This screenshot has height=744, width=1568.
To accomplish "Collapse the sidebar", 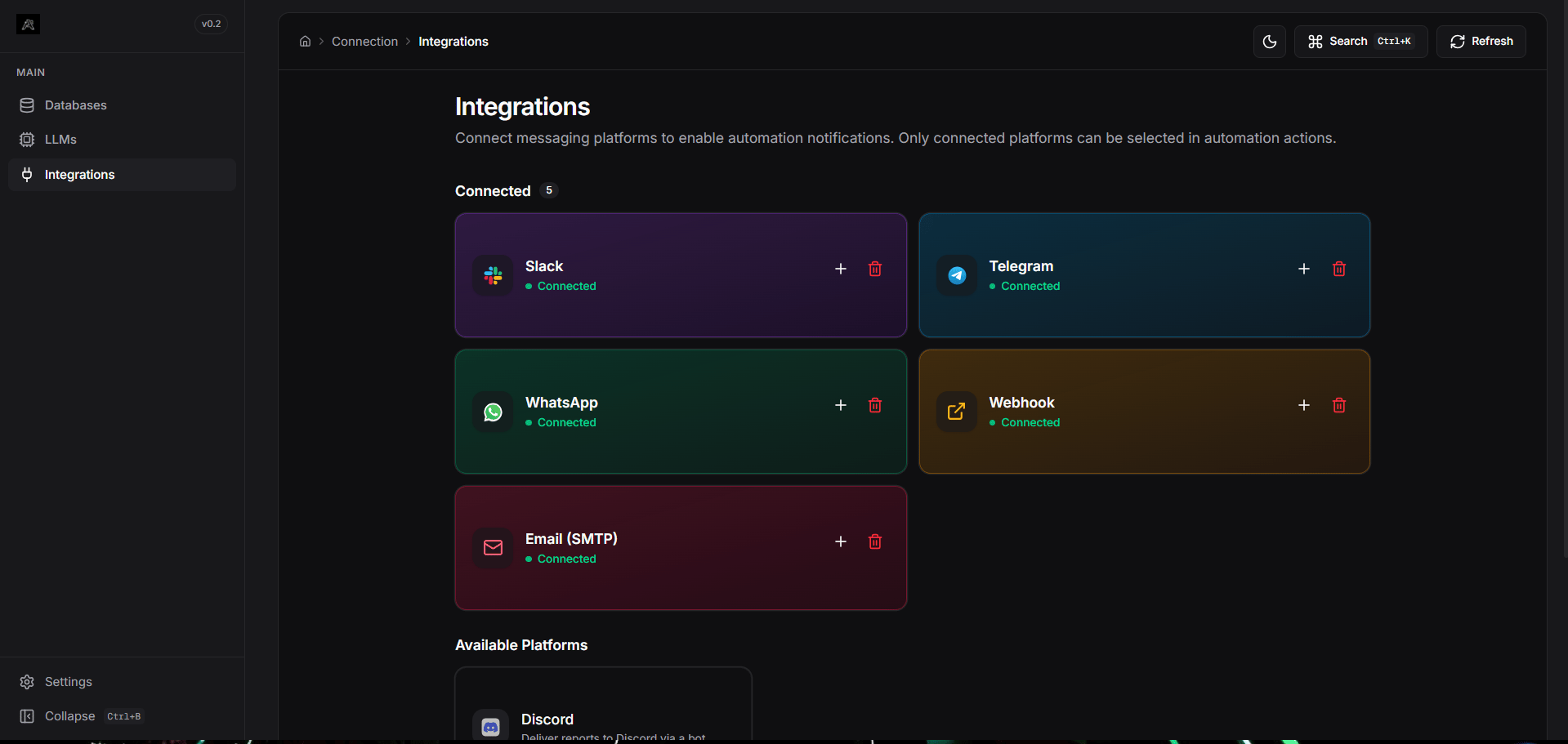I will 123,716.
